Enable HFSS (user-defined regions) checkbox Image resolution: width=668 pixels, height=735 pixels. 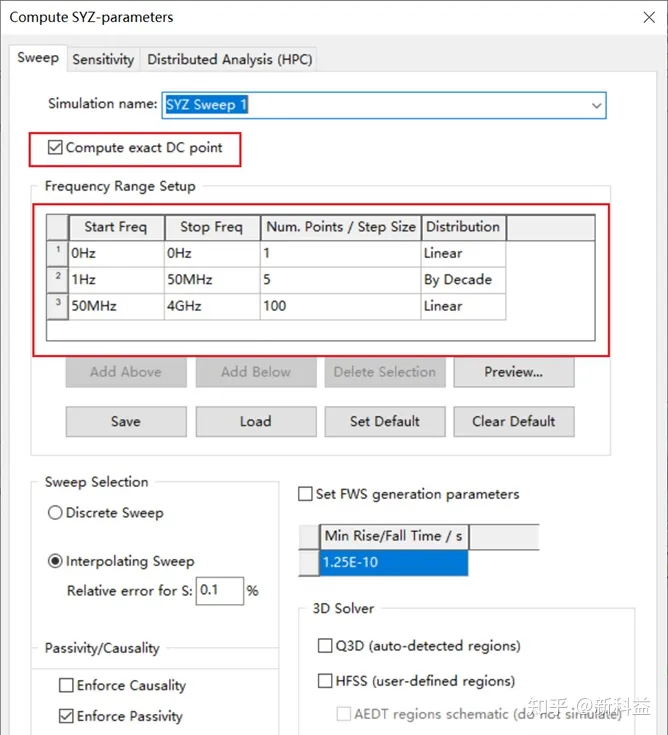[325, 681]
